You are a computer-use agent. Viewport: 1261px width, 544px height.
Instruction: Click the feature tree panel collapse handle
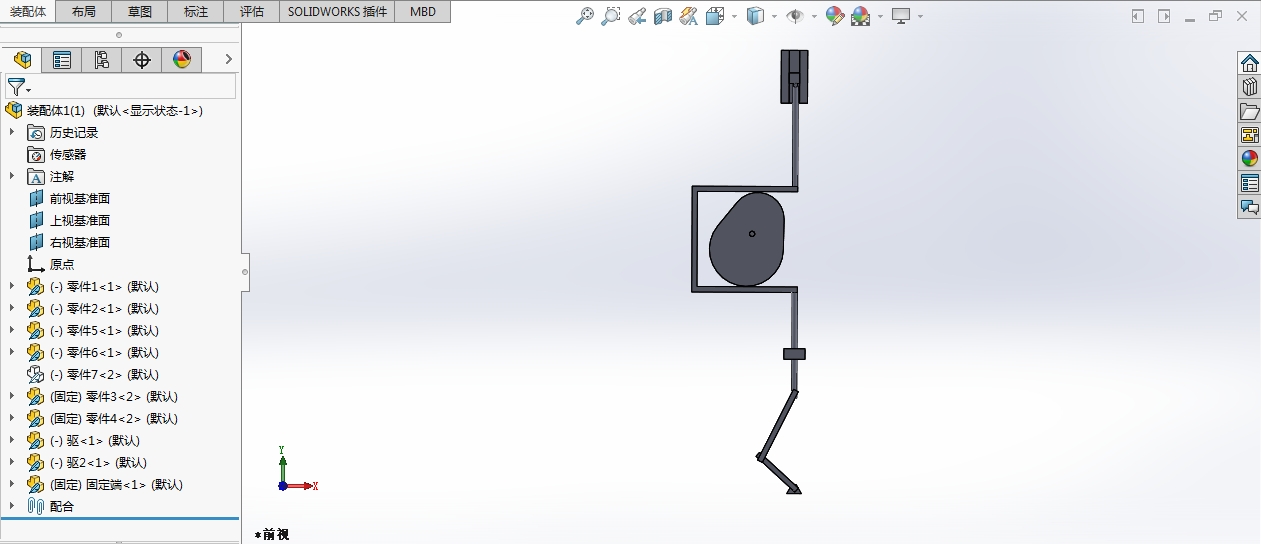246,271
